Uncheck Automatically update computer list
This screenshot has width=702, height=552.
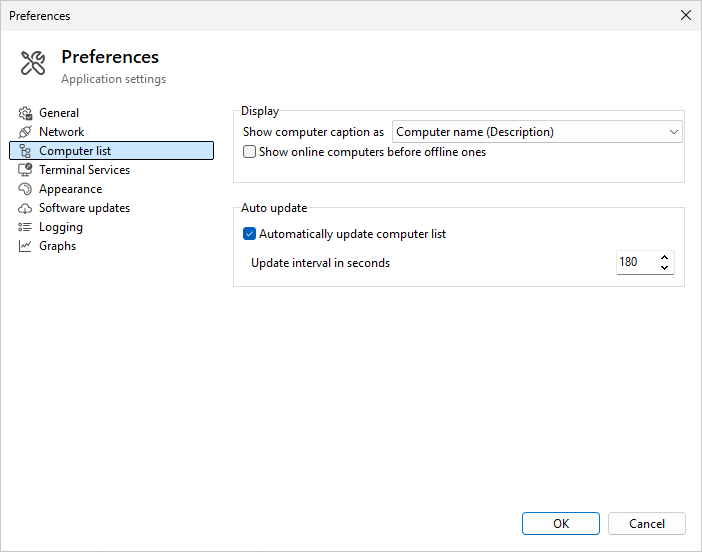tap(250, 234)
